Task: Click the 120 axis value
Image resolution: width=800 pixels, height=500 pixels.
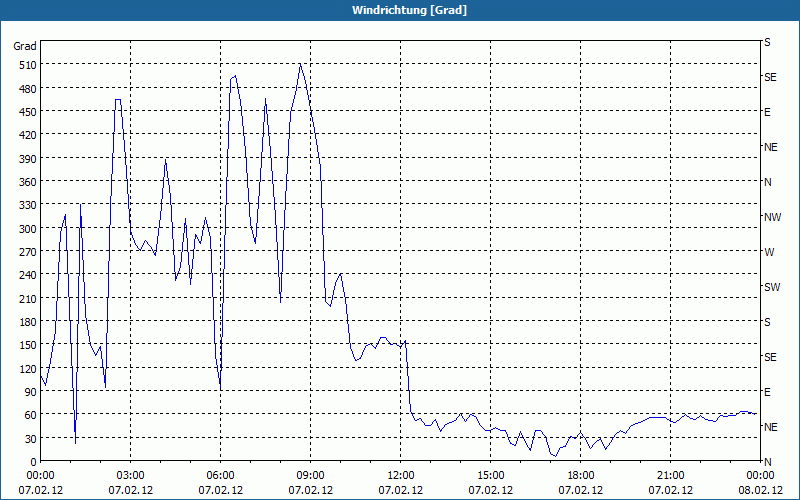Action: [x=28, y=368]
